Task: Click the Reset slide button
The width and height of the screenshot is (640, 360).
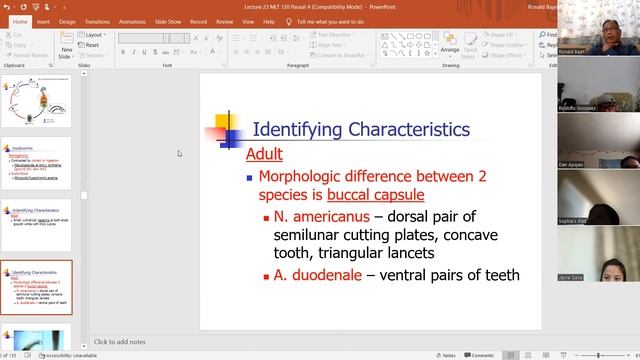Action: pos(89,45)
